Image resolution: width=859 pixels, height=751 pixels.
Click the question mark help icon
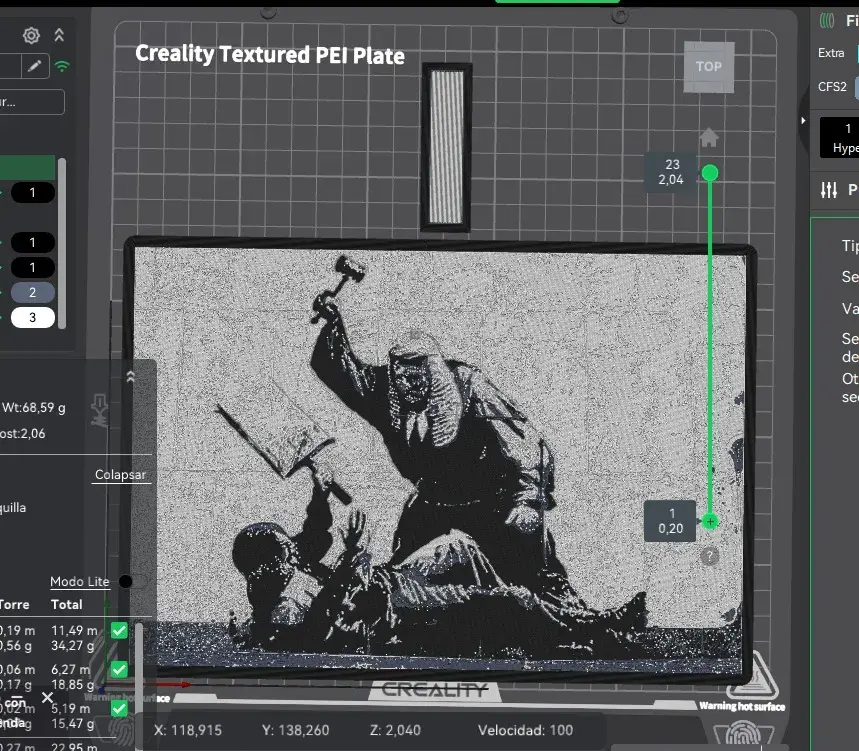coord(709,557)
